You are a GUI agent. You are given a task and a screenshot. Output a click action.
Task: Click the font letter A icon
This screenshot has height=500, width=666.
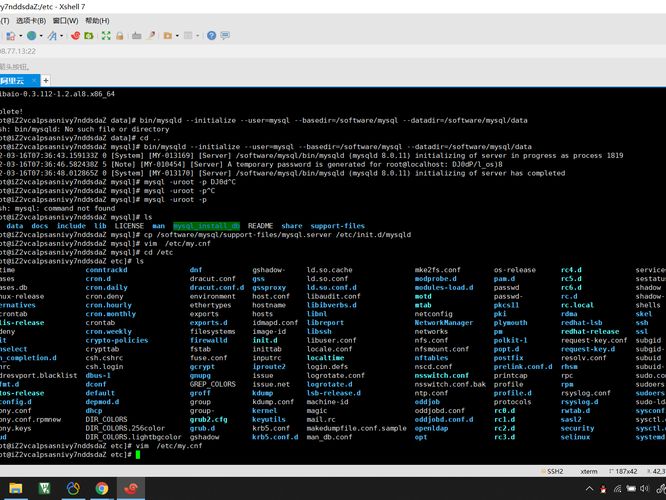pyautogui.click(x=52, y=36)
